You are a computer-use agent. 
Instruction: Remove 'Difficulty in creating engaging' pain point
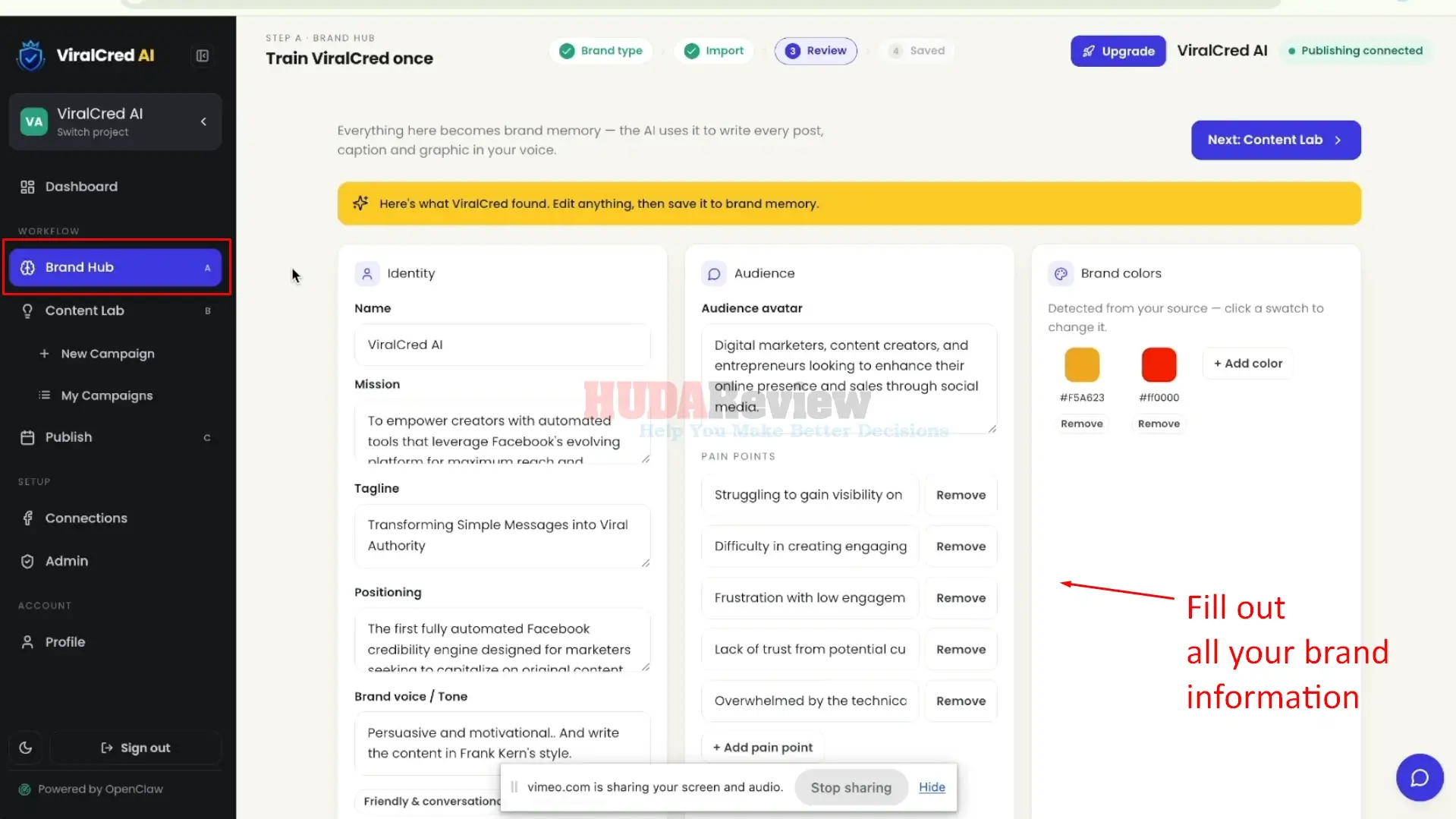pos(961,547)
